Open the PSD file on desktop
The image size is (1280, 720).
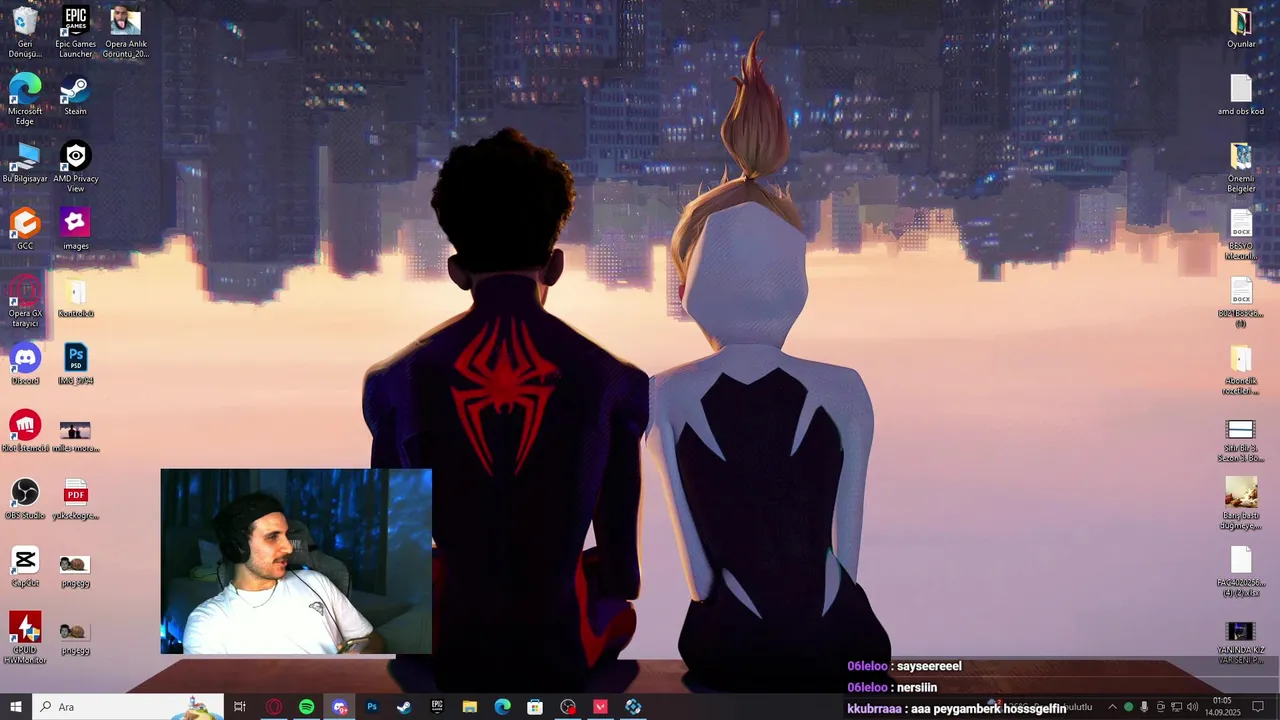[x=75, y=365]
